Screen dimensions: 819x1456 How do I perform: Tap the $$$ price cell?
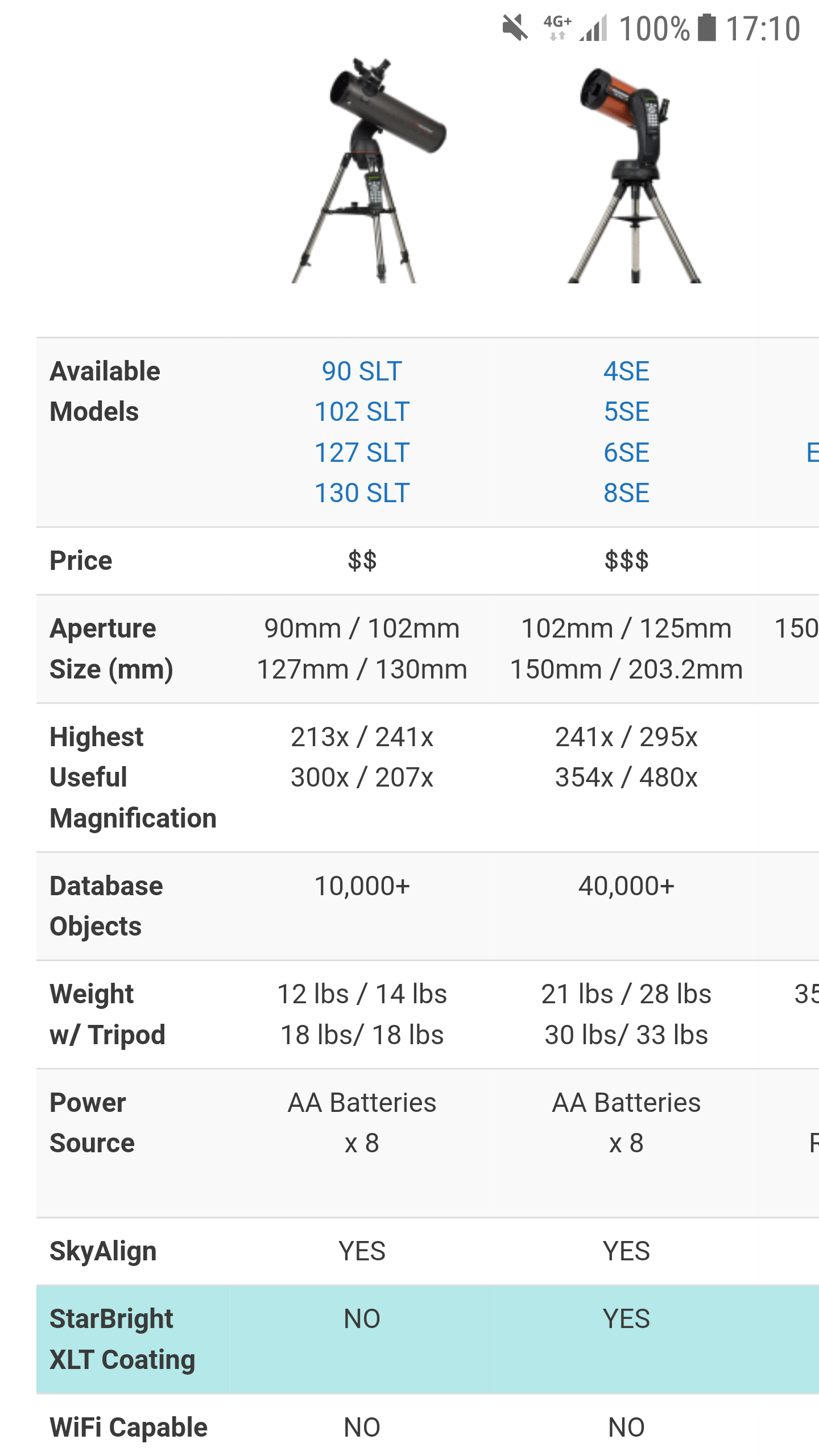626,561
